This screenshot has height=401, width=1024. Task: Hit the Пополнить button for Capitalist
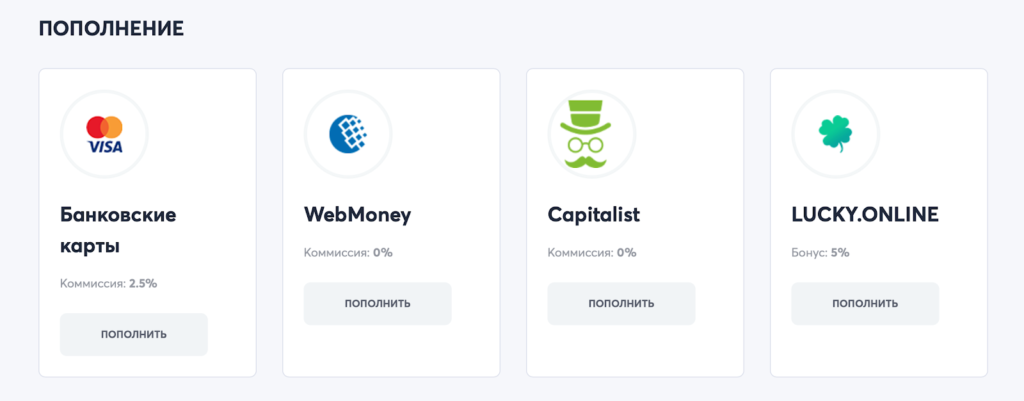point(621,304)
